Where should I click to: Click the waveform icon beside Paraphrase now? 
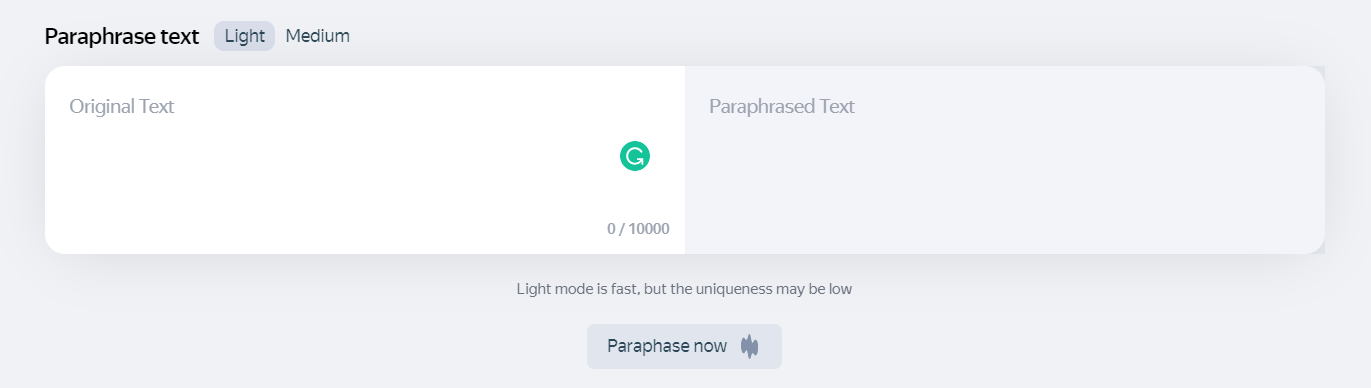click(x=750, y=346)
